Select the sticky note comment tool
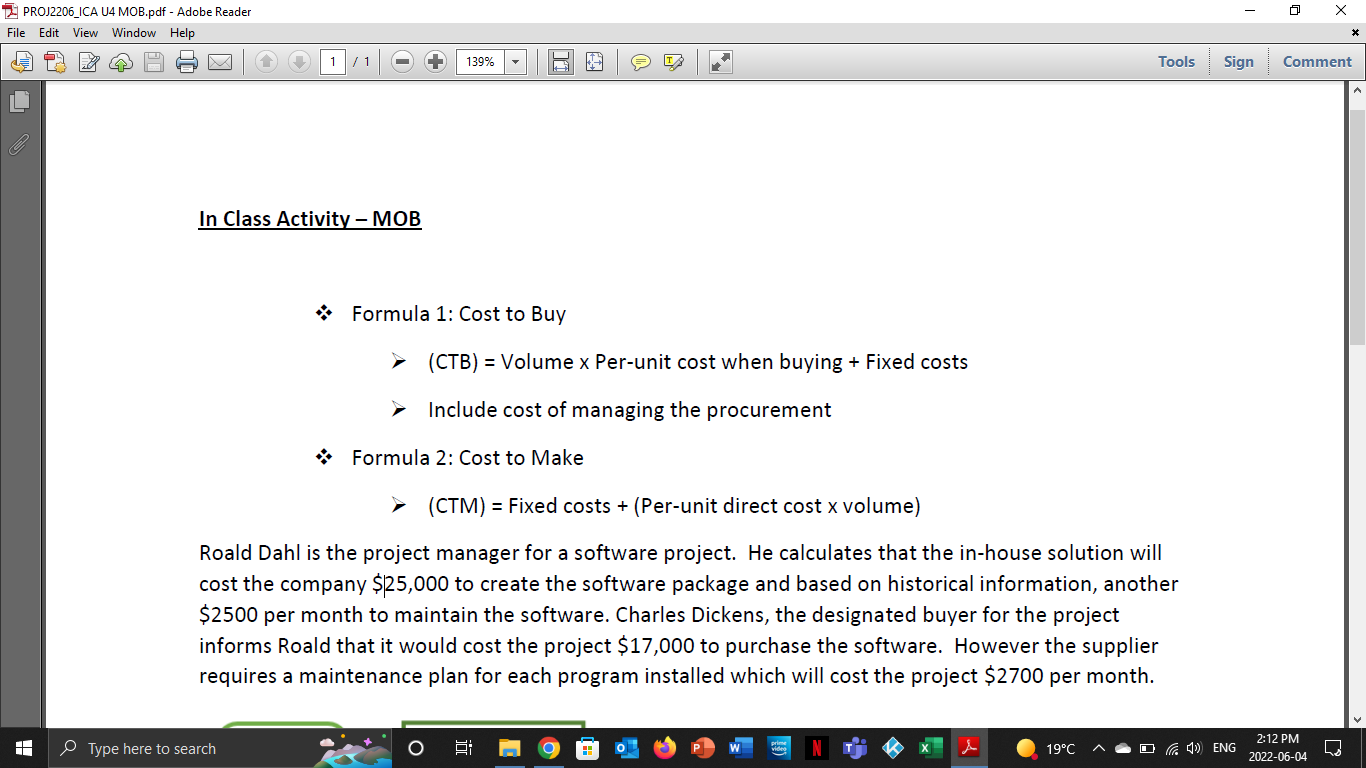This screenshot has height=768, width=1366. coord(639,62)
